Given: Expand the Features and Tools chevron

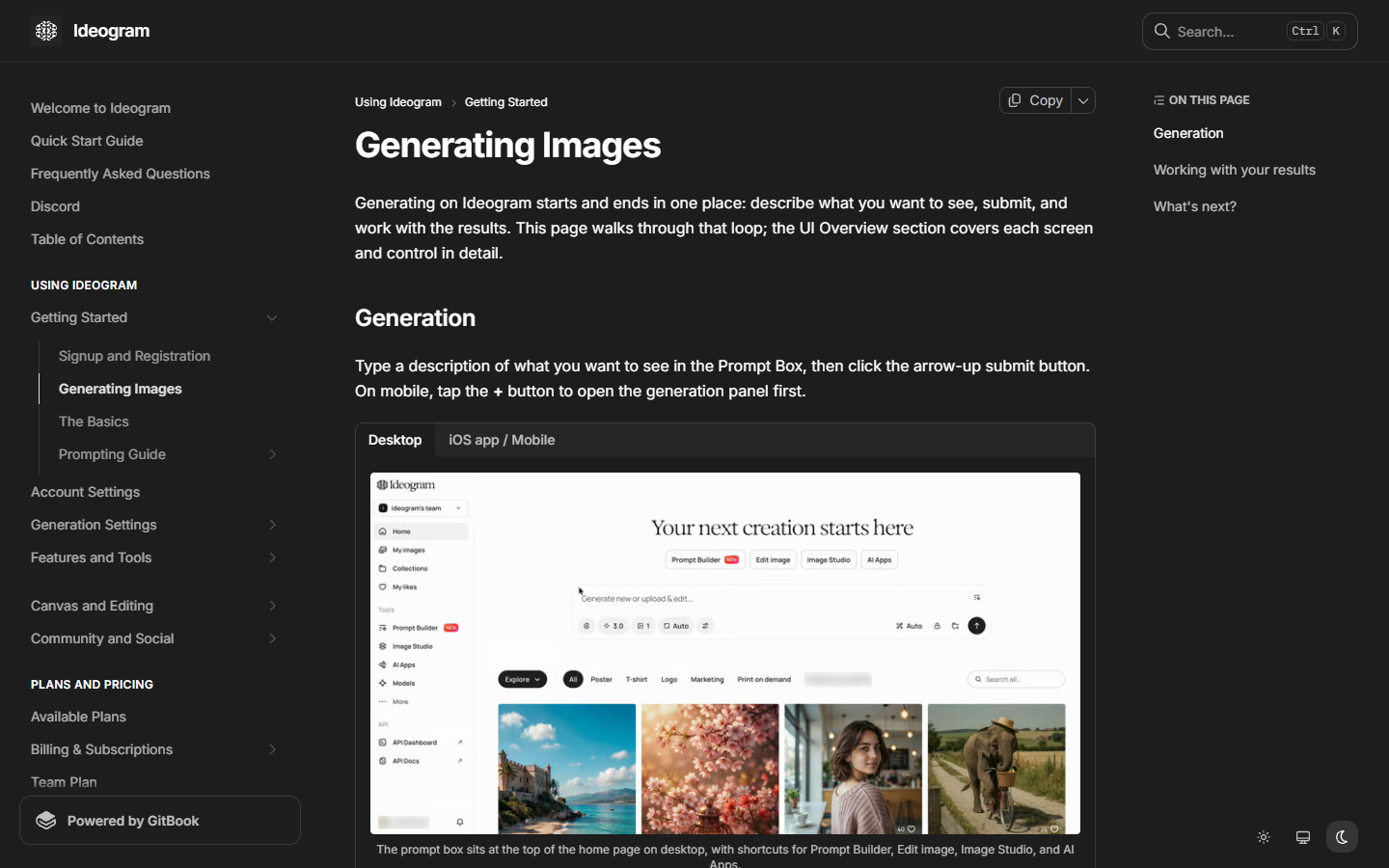Looking at the screenshot, I should click(272, 557).
